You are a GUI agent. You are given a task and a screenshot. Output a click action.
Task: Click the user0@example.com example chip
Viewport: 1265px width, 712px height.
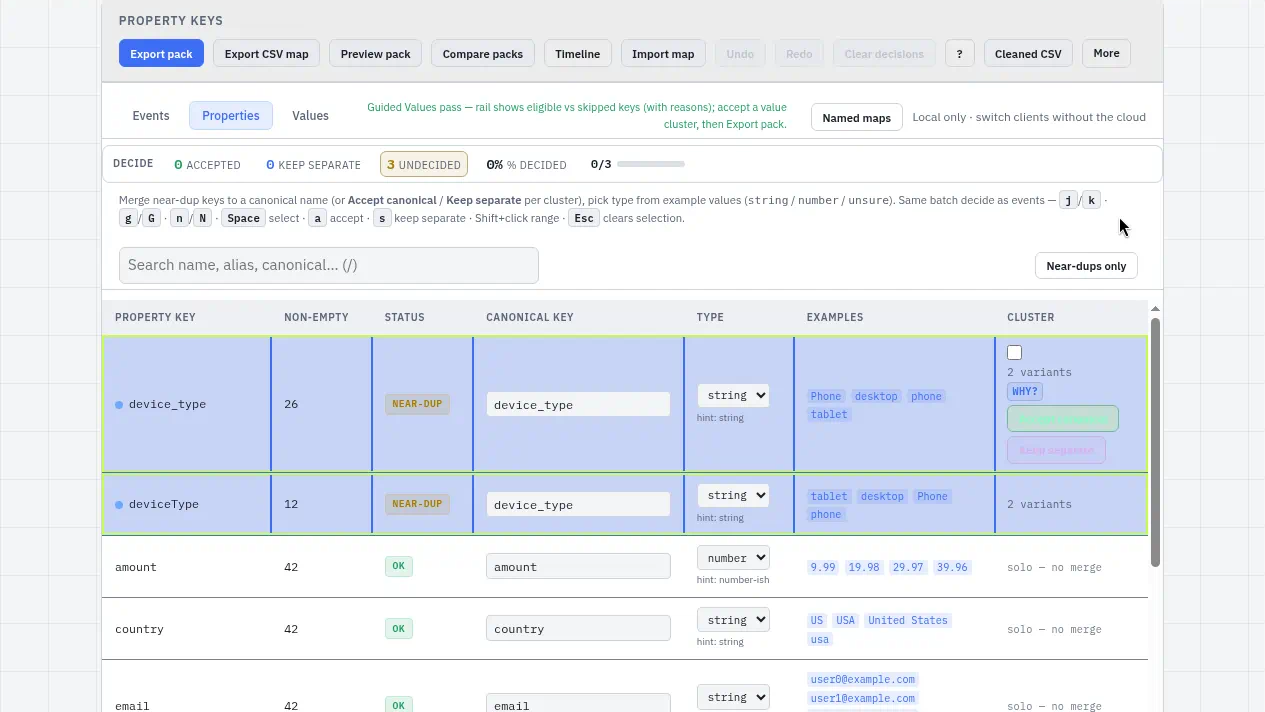click(x=862, y=679)
